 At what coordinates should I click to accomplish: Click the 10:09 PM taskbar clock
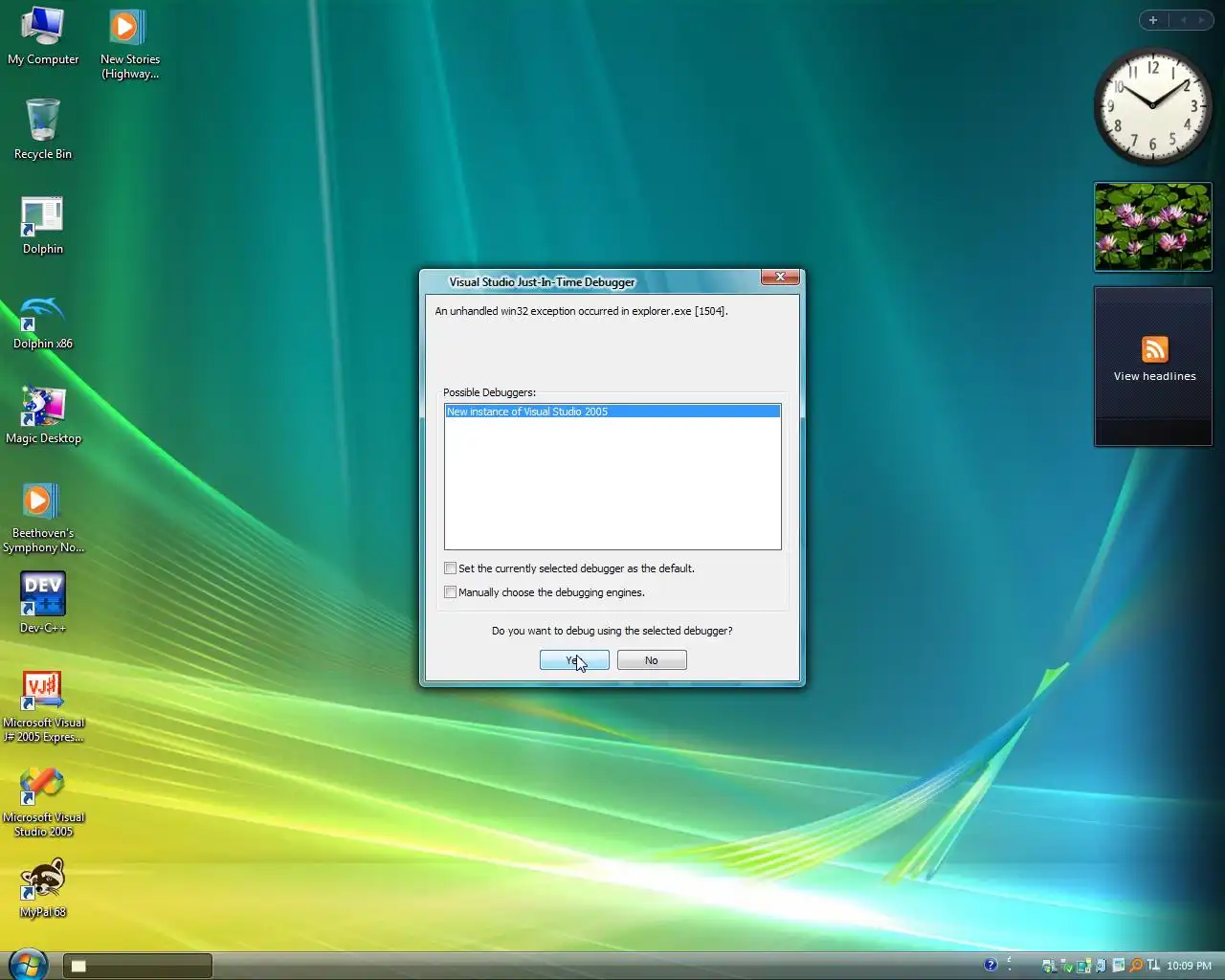pyautogui.click(x=1189, y=966)
